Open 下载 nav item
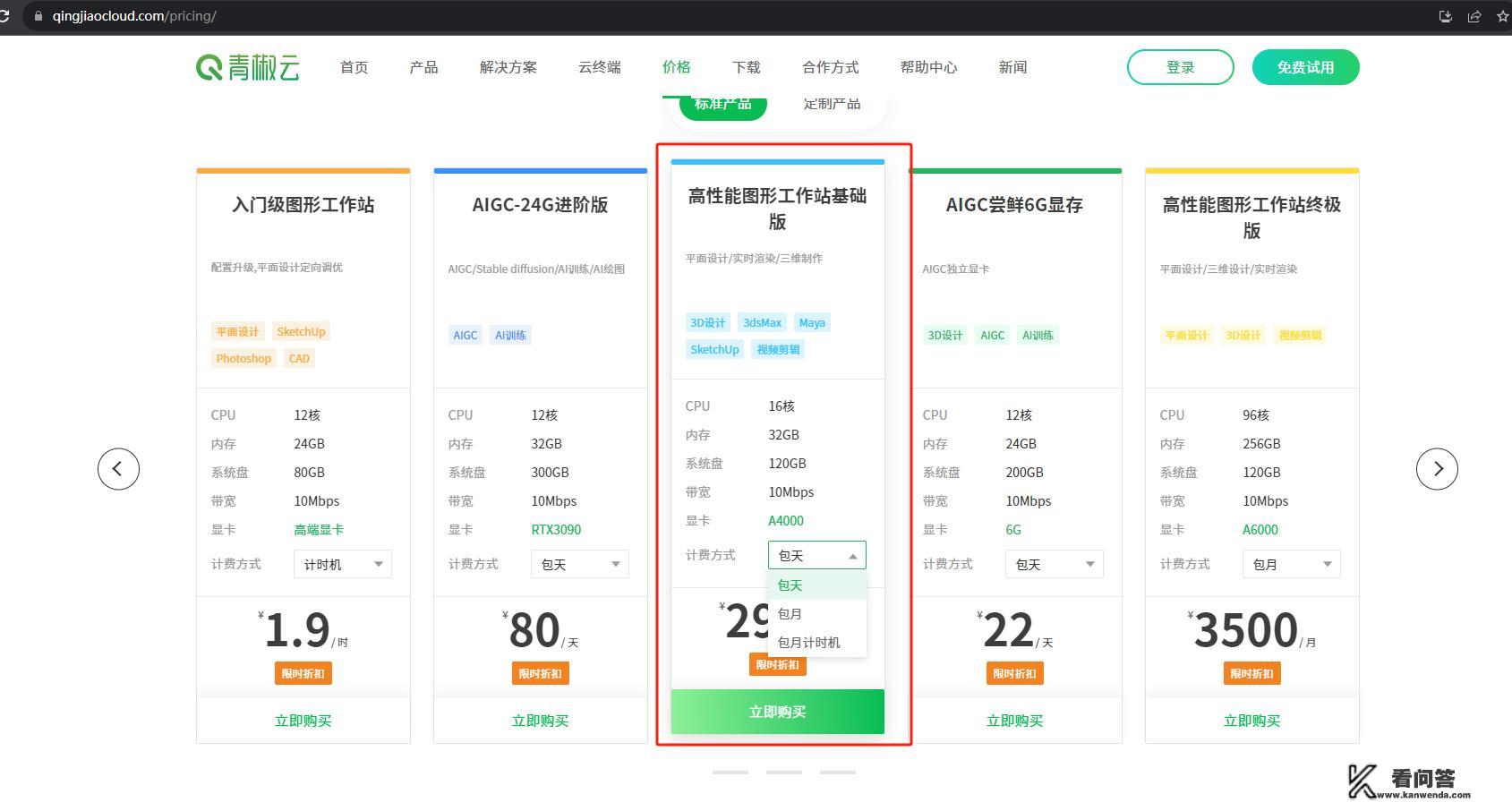1512x811 pixels. click(x=747, y=67)
